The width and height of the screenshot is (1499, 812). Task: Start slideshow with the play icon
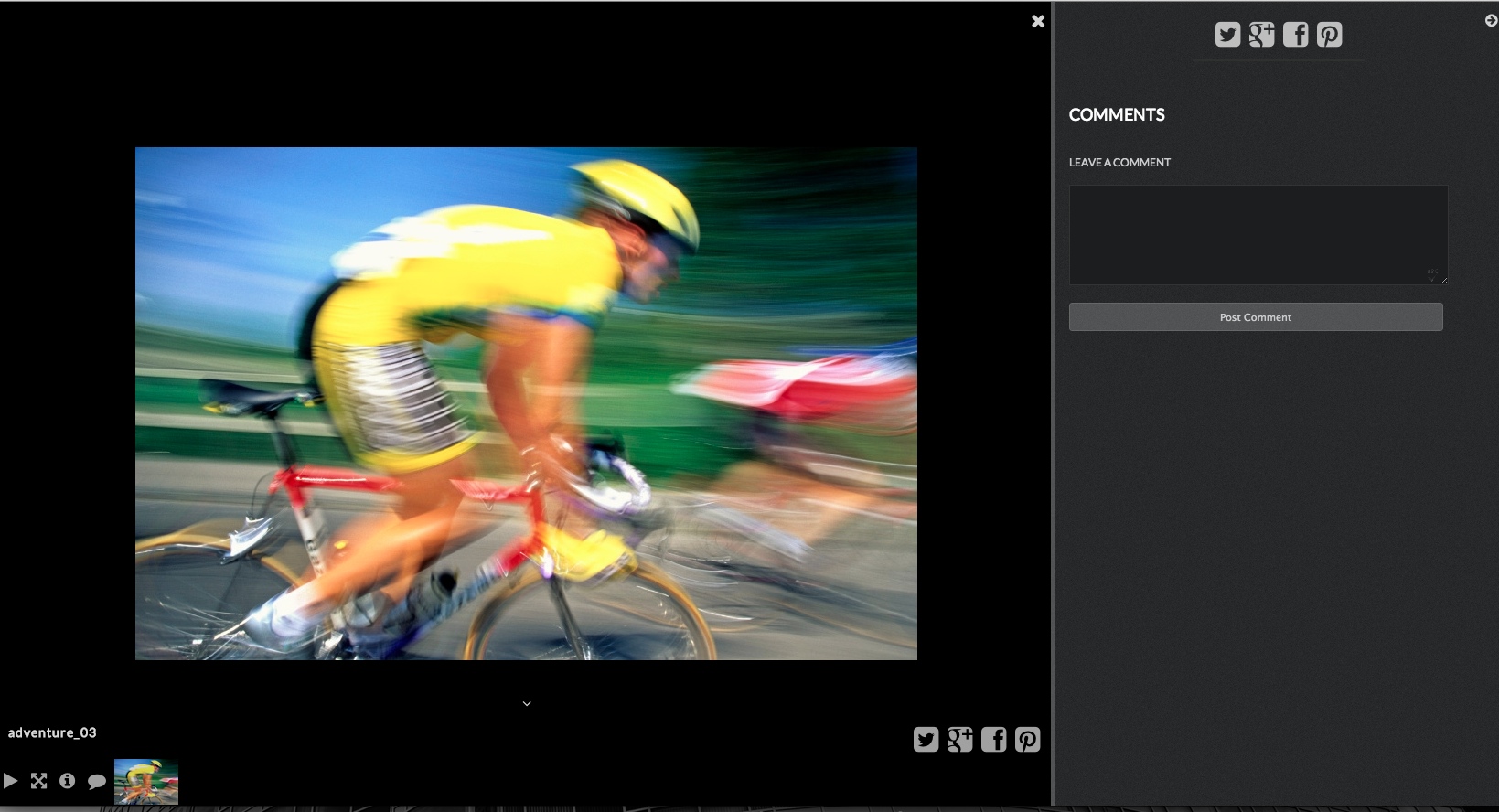pos(10,781)
